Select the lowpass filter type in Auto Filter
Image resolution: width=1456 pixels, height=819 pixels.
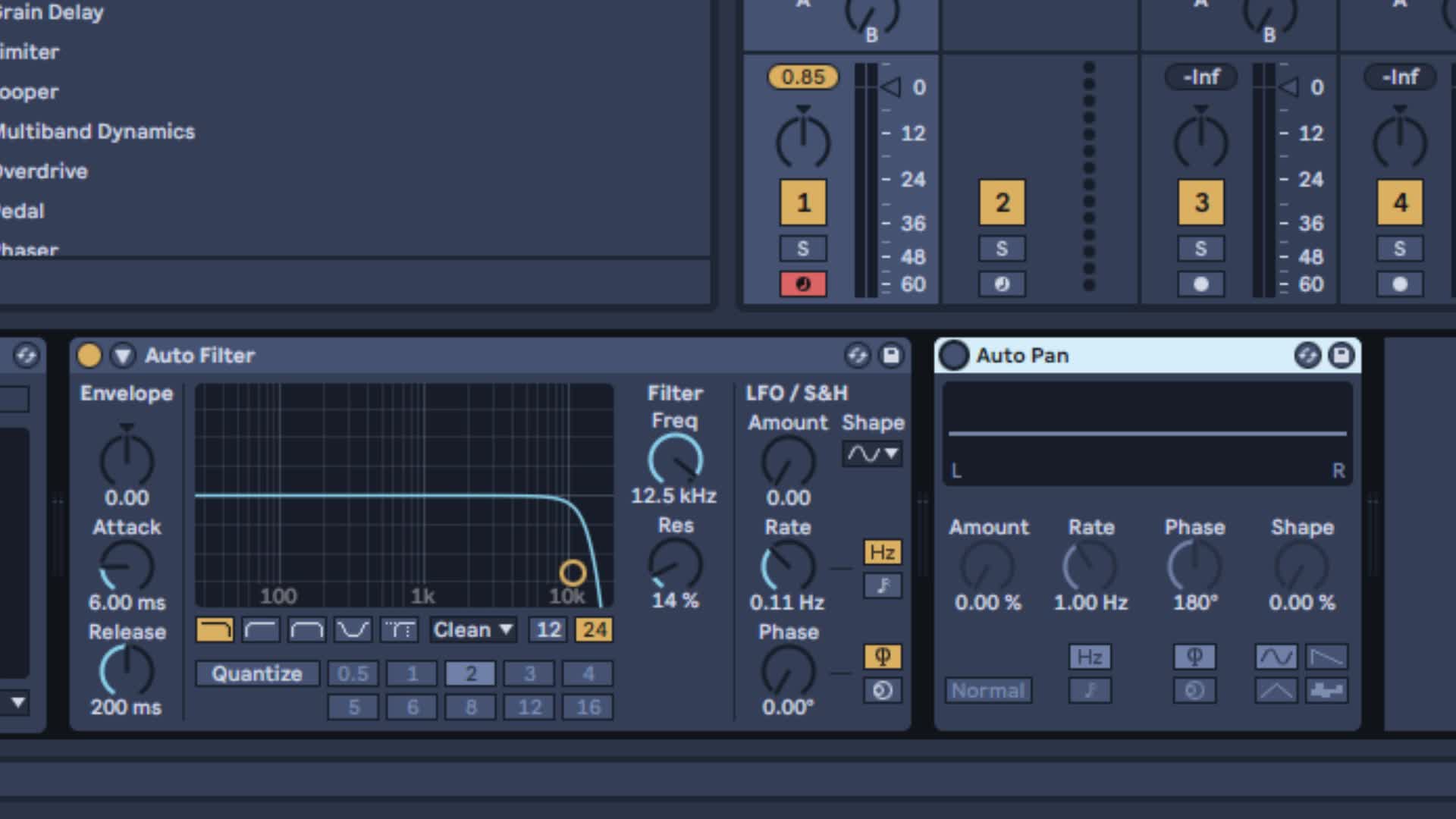click(214, 629)
